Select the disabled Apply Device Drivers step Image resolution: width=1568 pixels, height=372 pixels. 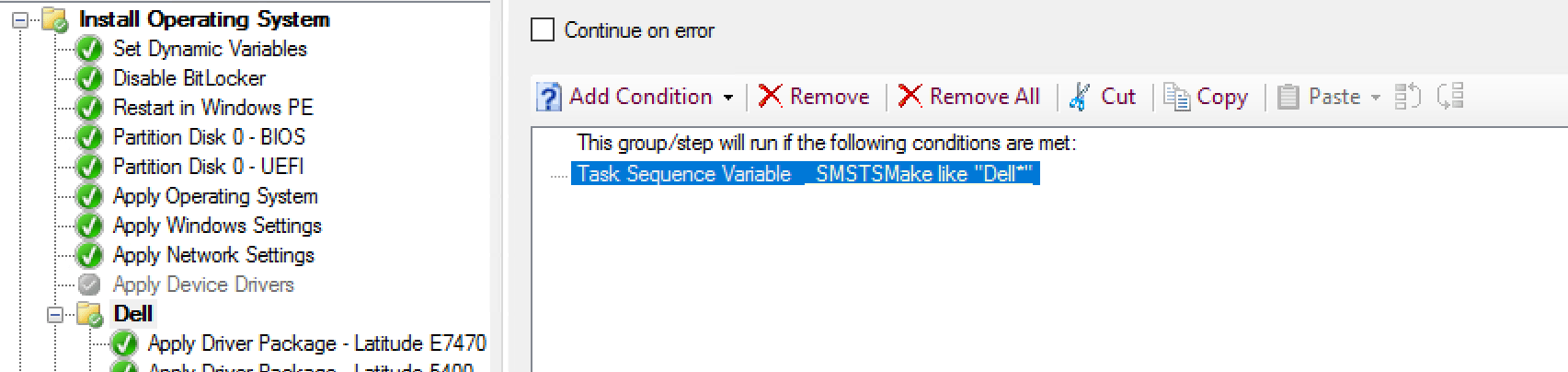tap(203, 285)
